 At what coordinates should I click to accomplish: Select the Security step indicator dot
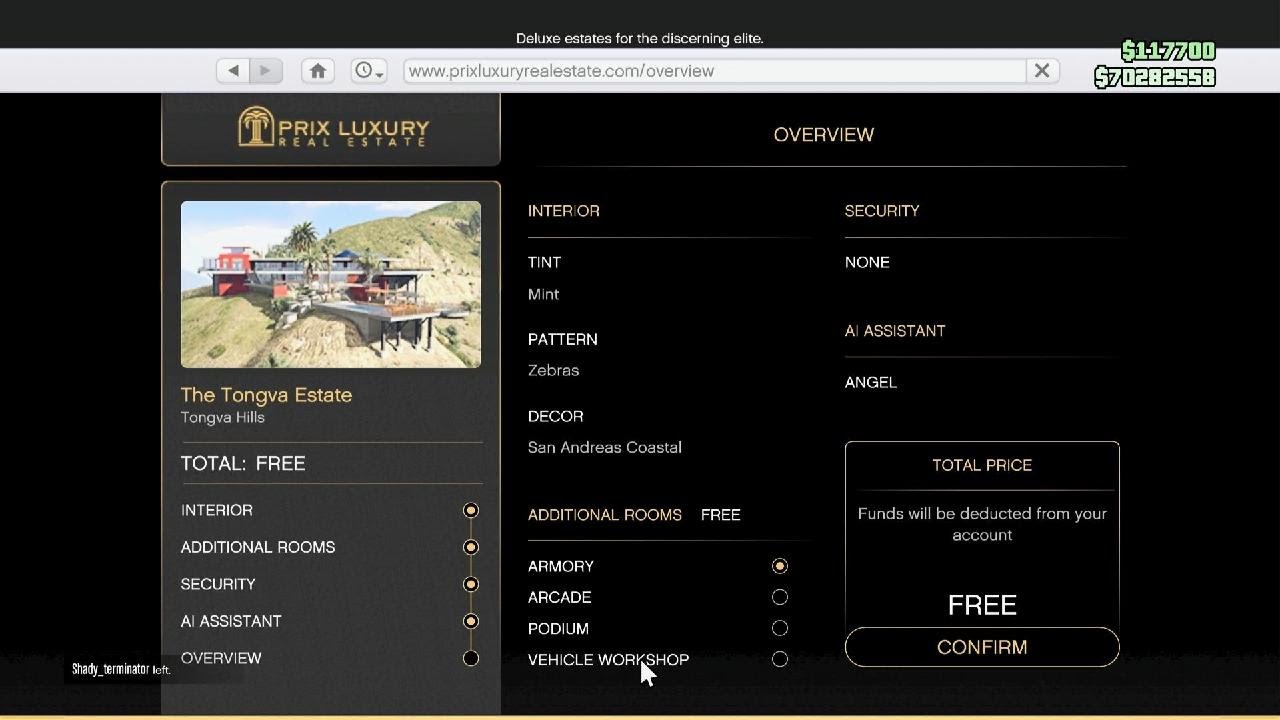coord(471,584)
